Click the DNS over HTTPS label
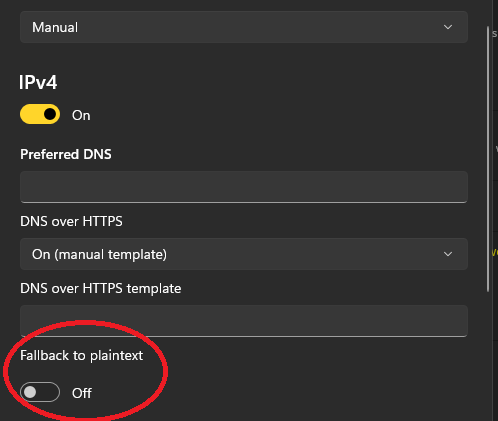 click(x=71, y=221)
